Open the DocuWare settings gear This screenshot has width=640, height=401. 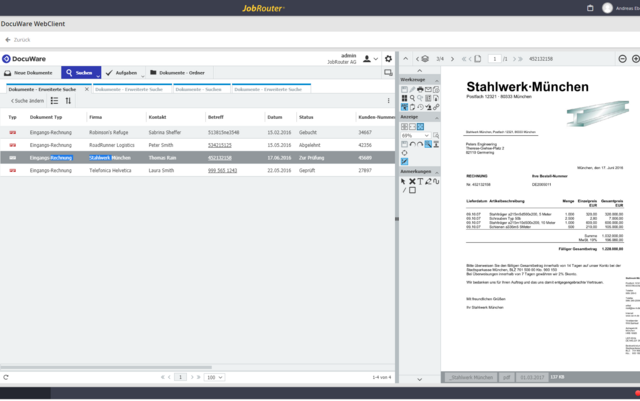[388, 59]
